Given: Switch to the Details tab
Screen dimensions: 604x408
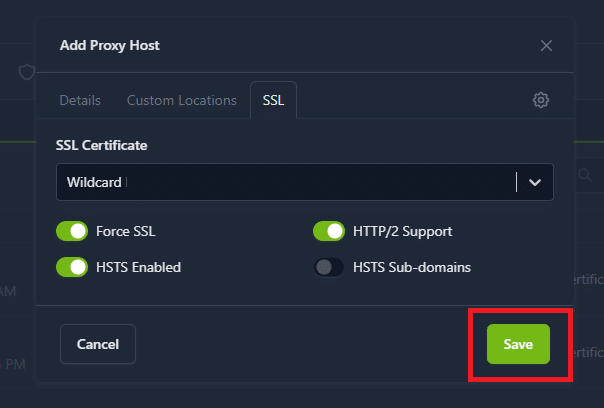Looking at the screenshot, I should [80, 100].
